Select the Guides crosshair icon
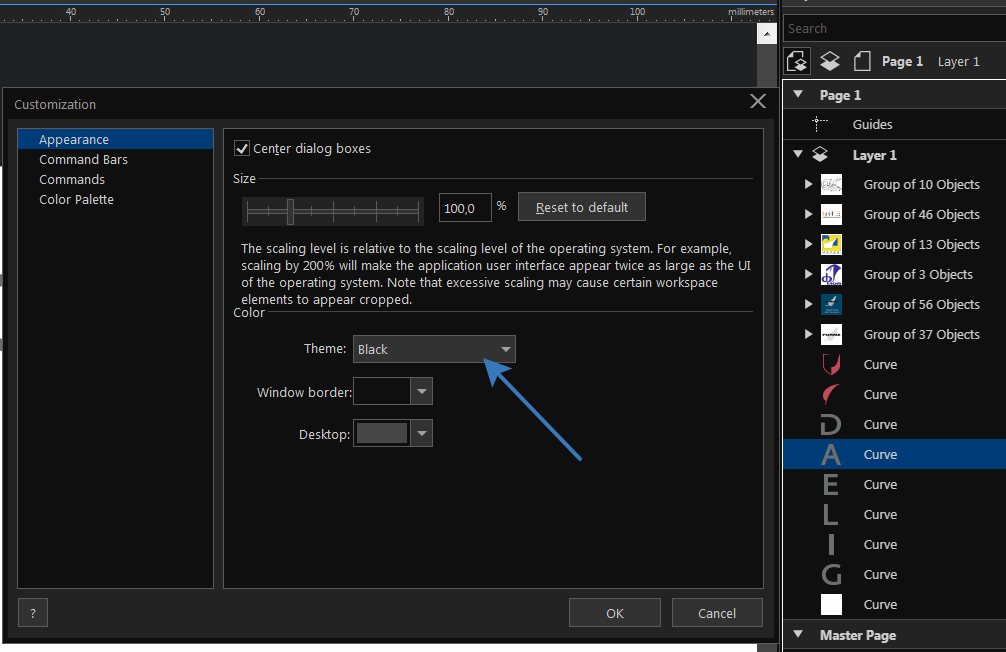This screenshot has height=652, width=1006. 819,124
